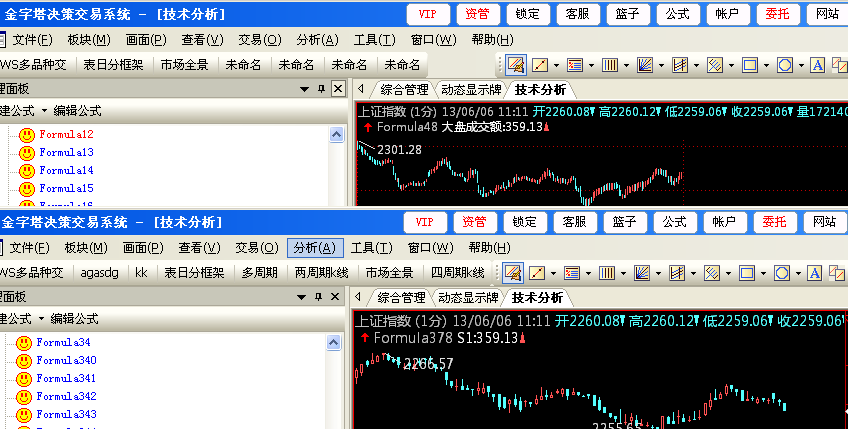Choose the text annotation A tool in top window
Image resolution: width=848 pixels, height=429 pixels.
click(818, 65)
